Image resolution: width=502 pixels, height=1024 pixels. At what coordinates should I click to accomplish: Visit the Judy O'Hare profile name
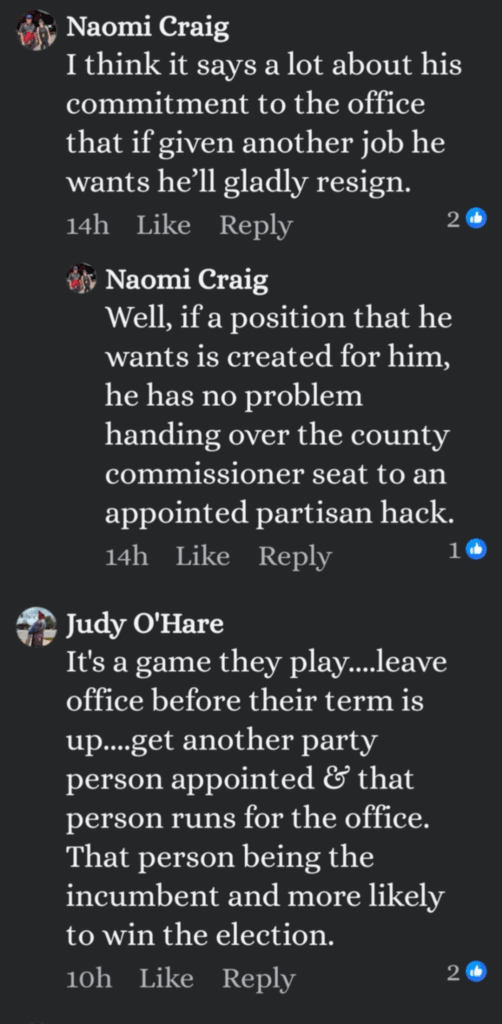pos(145,624)
